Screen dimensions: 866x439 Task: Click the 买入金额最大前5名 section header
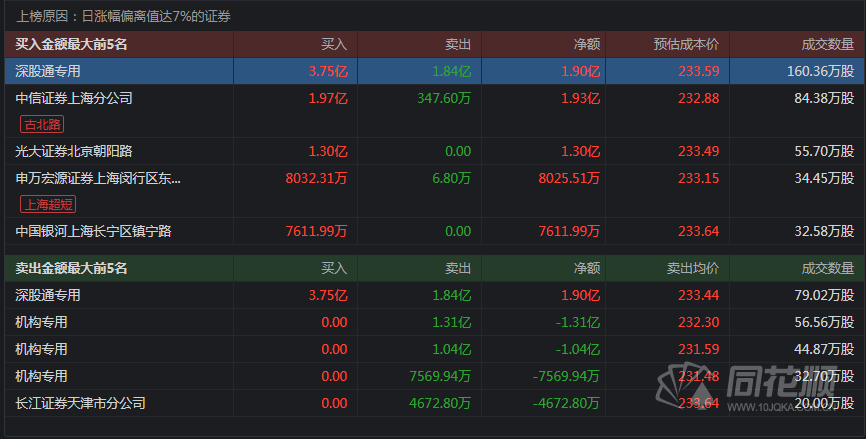(72, 45)
